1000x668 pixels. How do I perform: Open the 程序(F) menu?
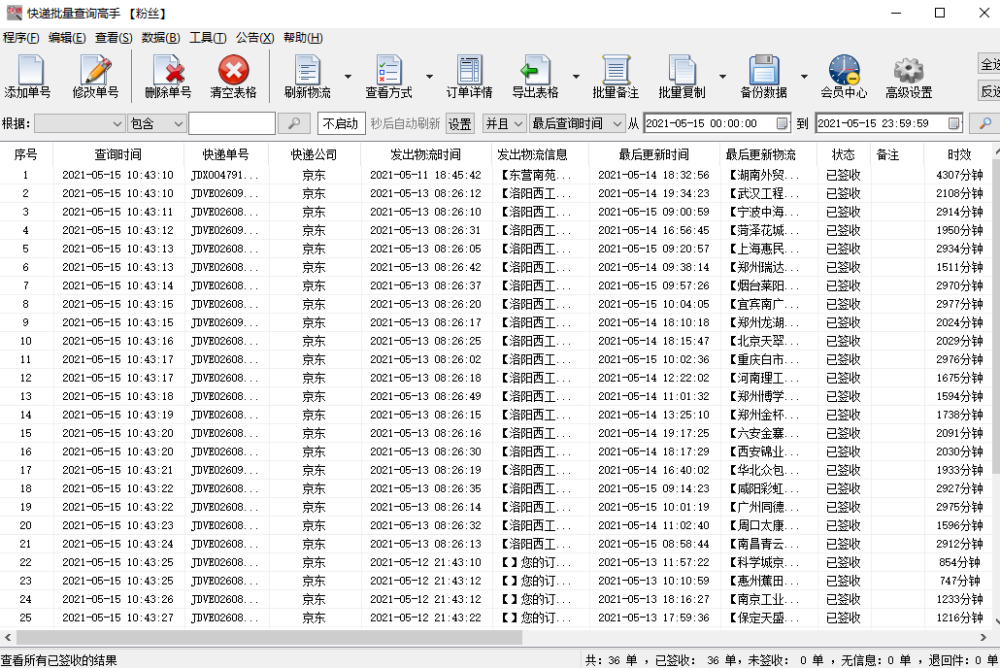click(x=21, y=38)
